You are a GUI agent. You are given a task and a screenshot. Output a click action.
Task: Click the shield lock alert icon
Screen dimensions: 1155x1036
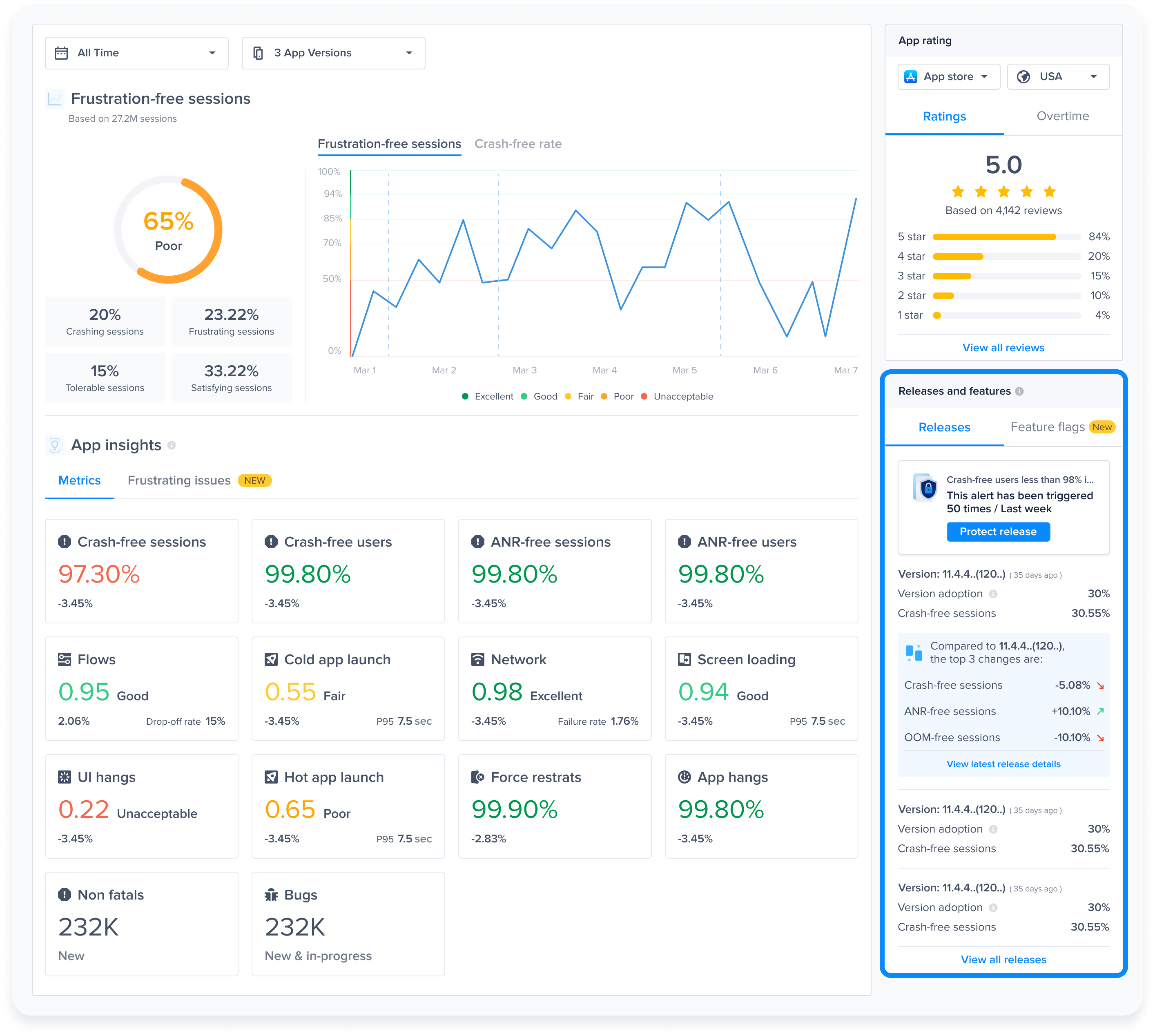coord(925,487)
